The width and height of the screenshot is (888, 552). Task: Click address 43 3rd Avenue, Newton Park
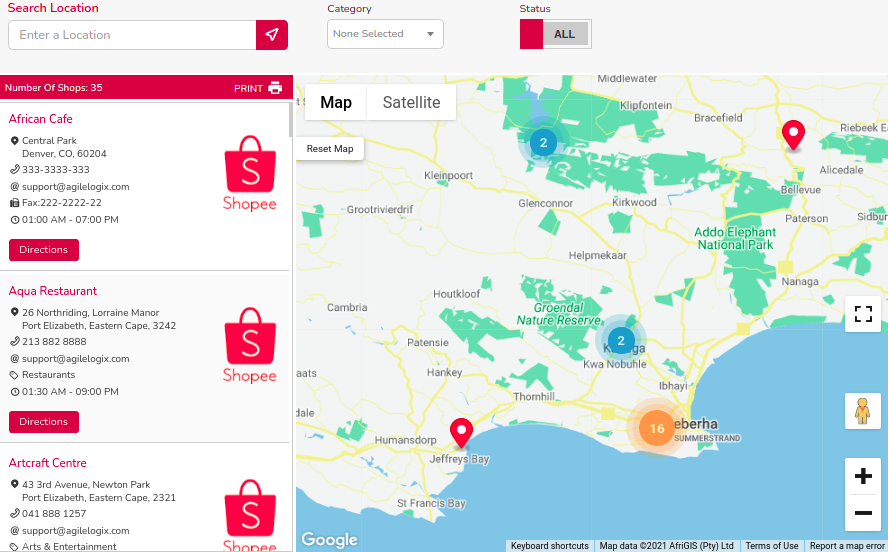86,485
